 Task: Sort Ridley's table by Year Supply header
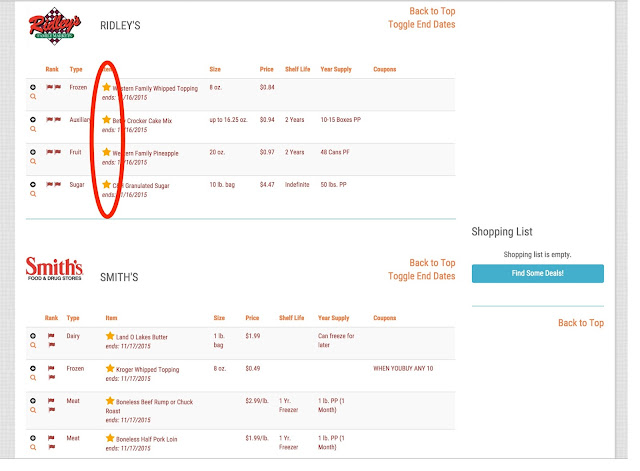pos(336,69)
